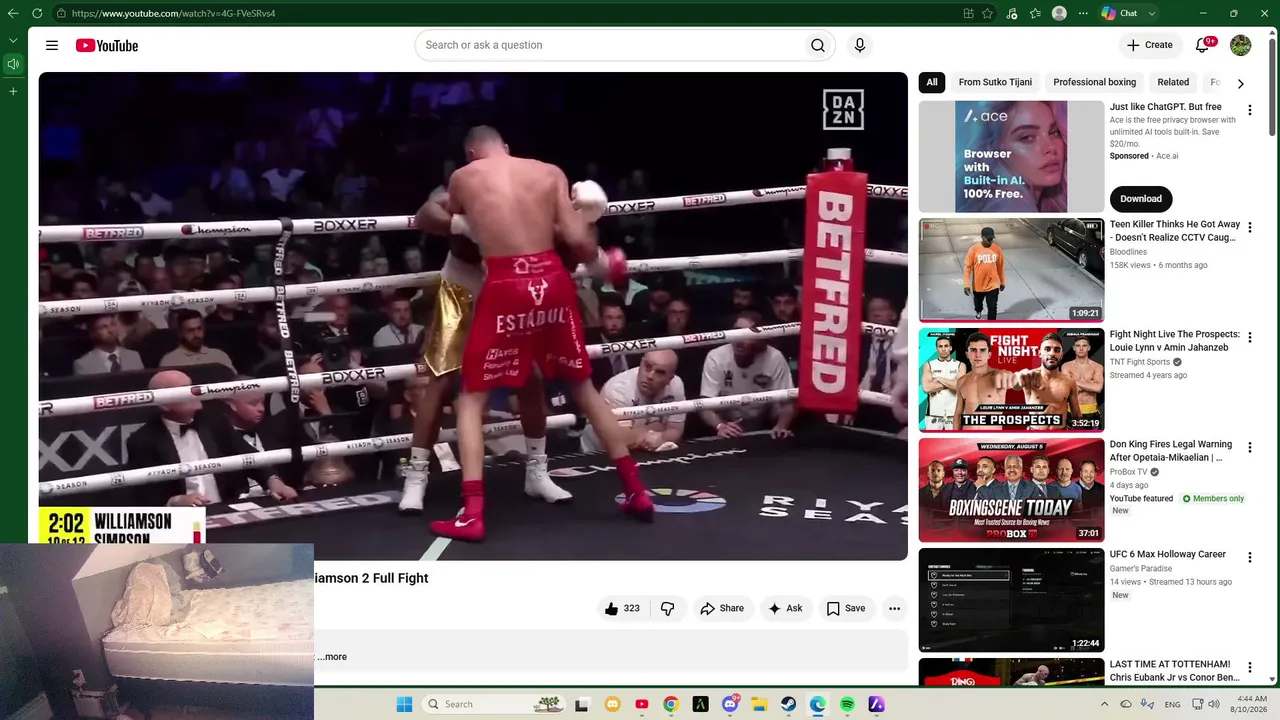1280x720 pixels.
Task: Refresh the browser page
Action: pos(37,13)
